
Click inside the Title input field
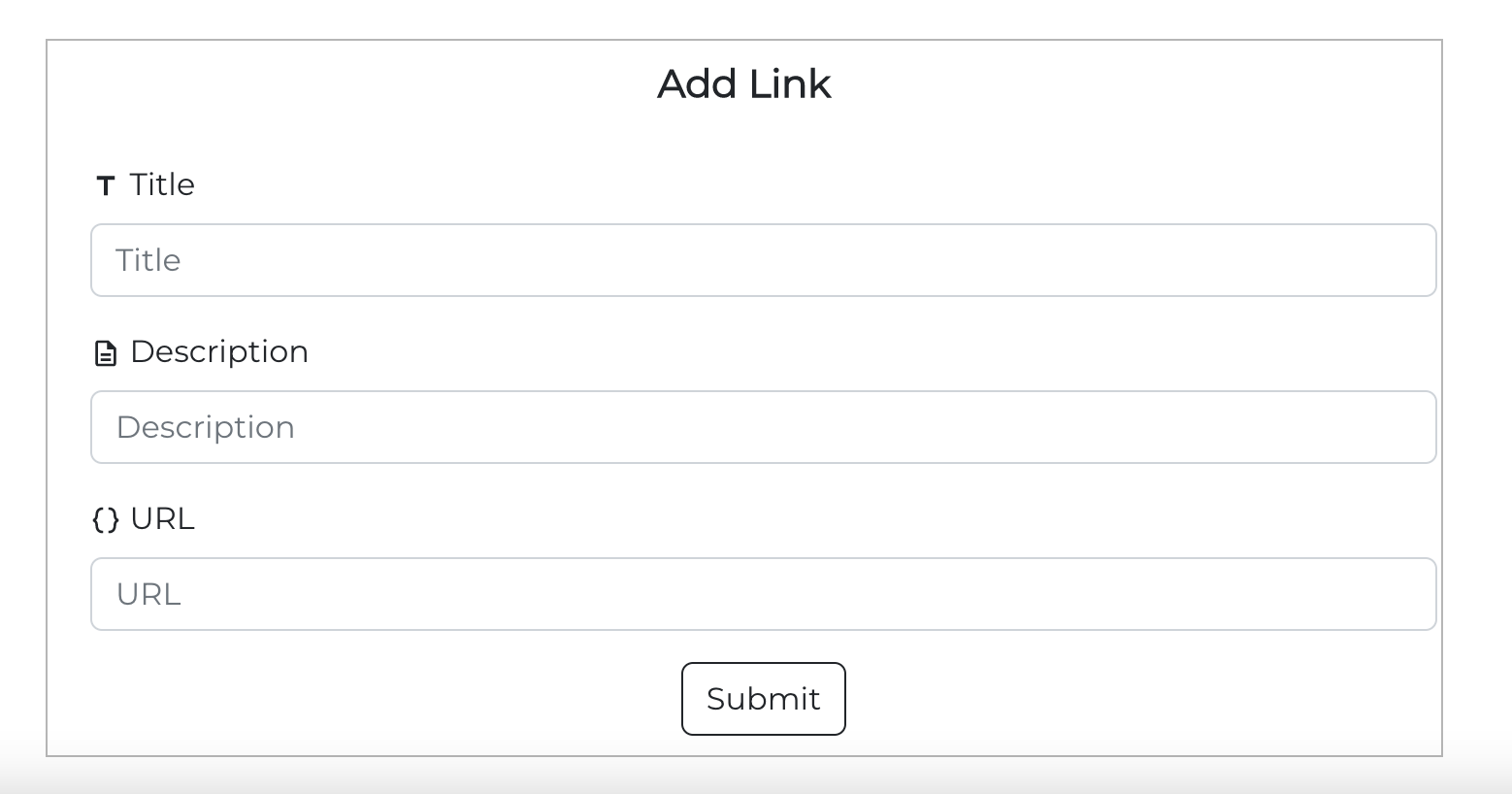click(x=763, y=260)
